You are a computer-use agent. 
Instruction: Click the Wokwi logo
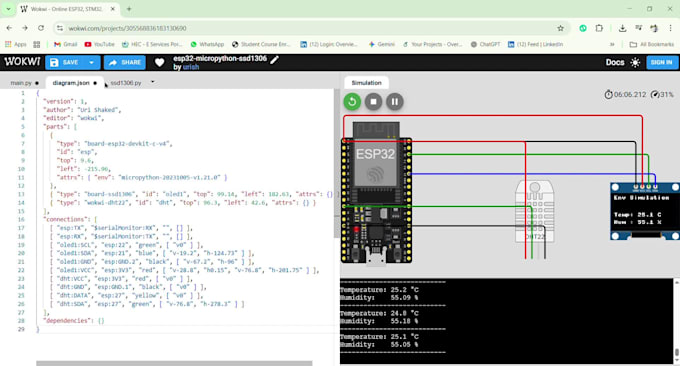click(x=22, y=62)
